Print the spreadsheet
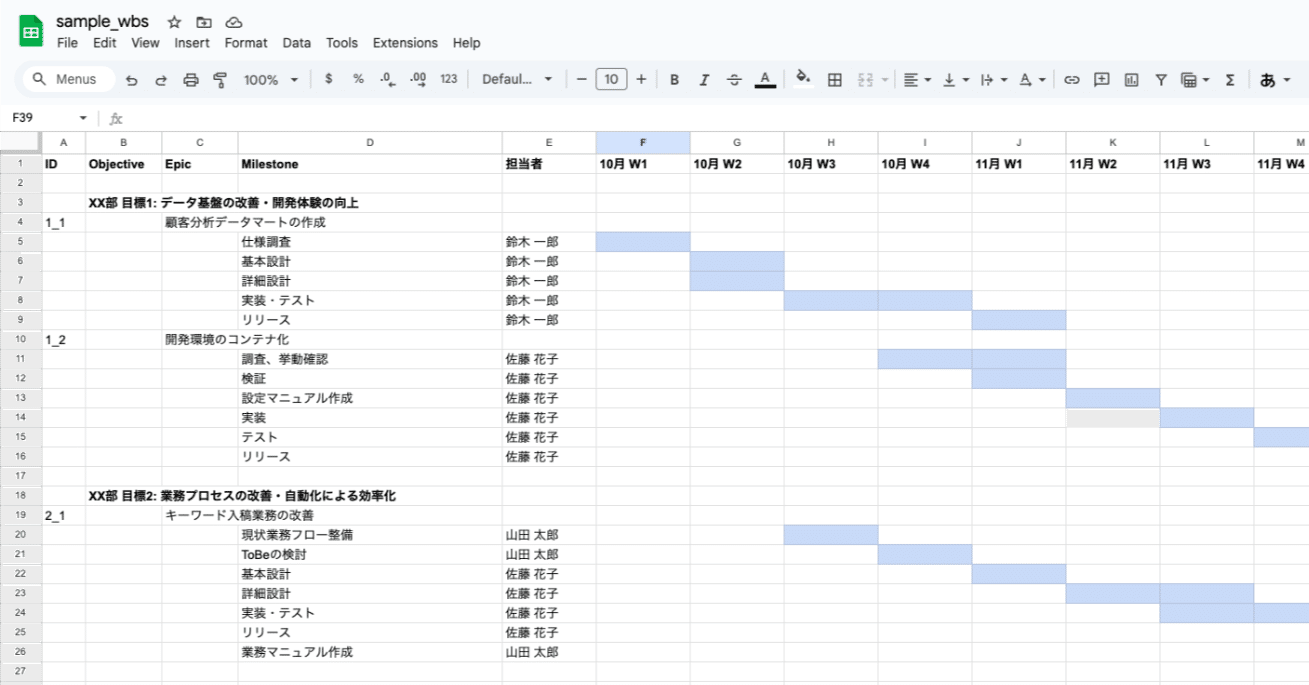This screenshot has width=1309, height=685. (191, 80)
